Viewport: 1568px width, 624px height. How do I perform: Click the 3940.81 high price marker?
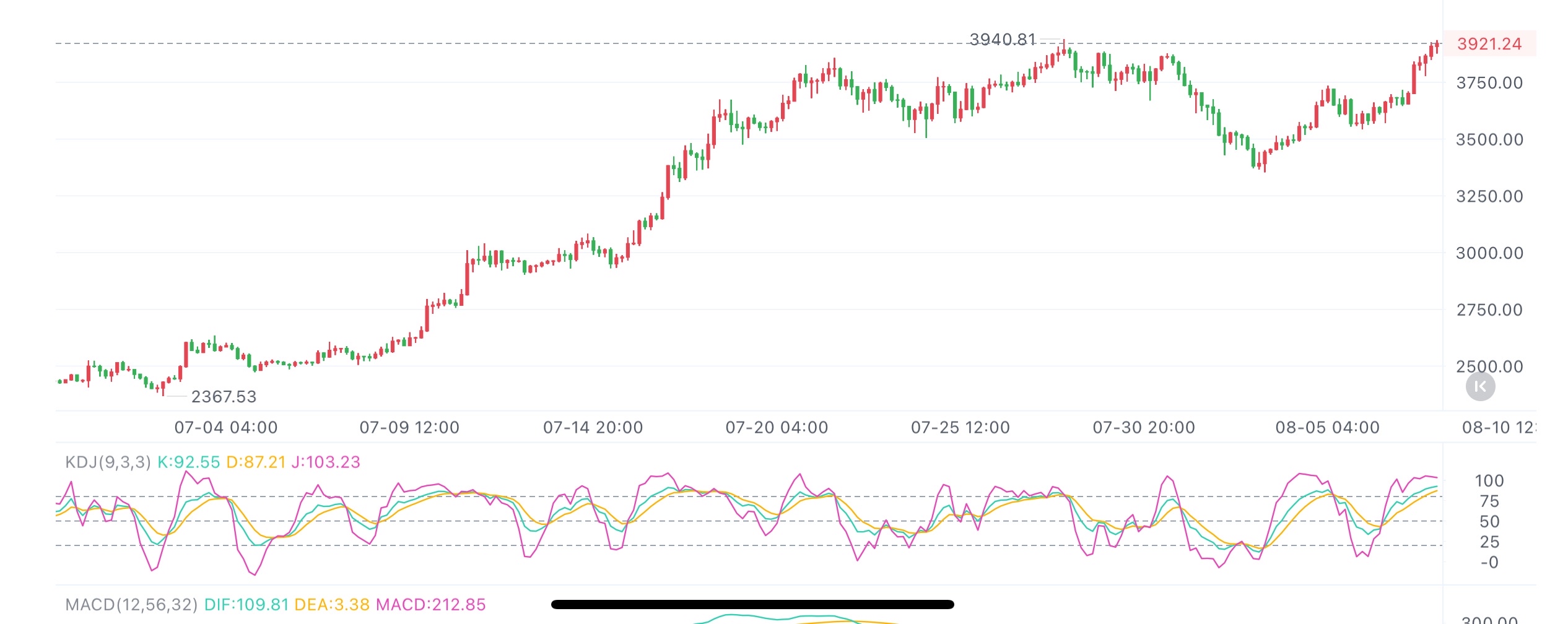pos(1003,40)
